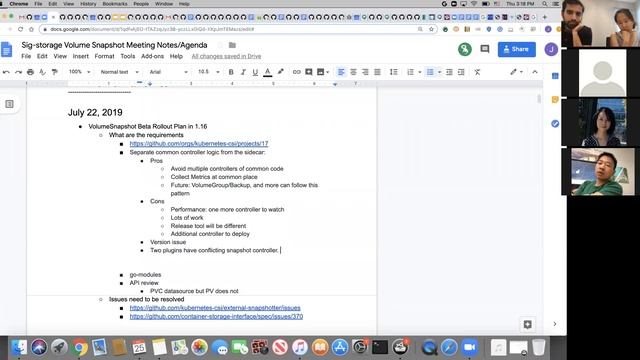Click the green collaborator avatar
640x360 pixels.
pos(464,49)
